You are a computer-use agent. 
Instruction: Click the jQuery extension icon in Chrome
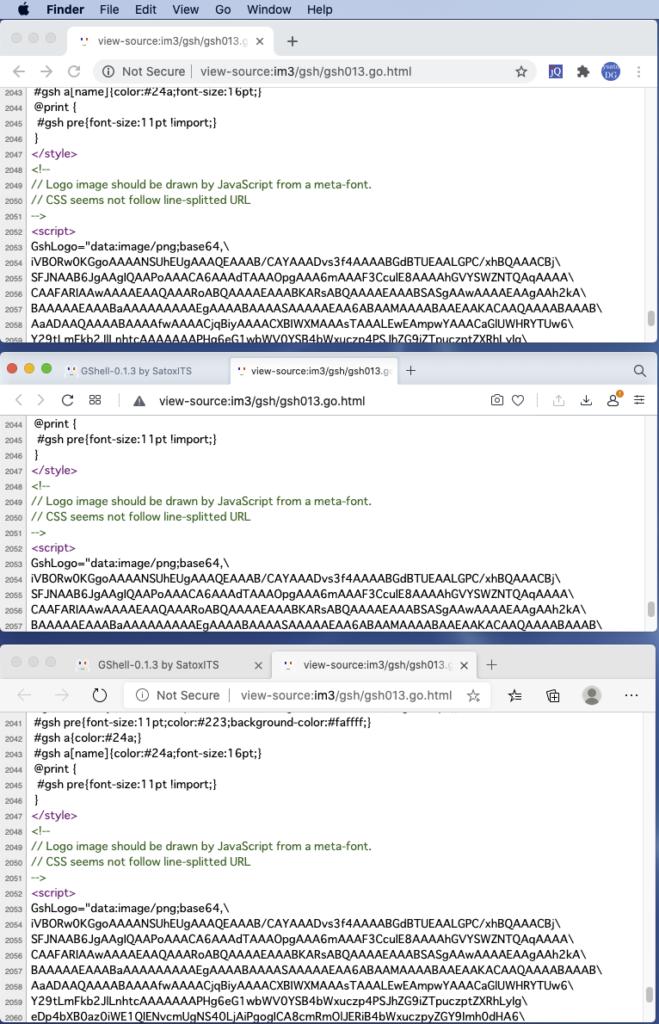[x=556, y=72]
